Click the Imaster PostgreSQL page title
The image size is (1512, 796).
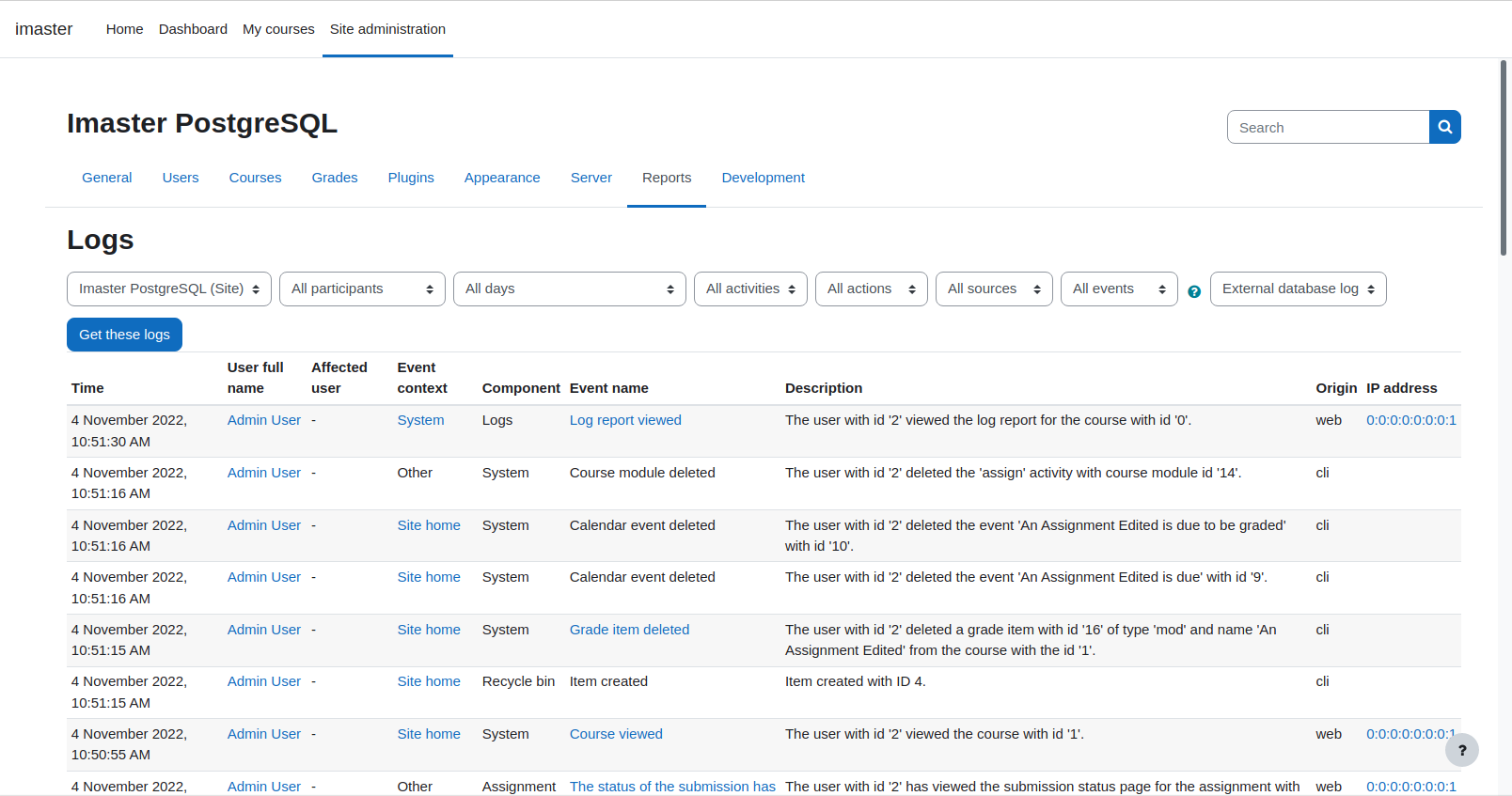pyautogui.click(x=202, y=123)
